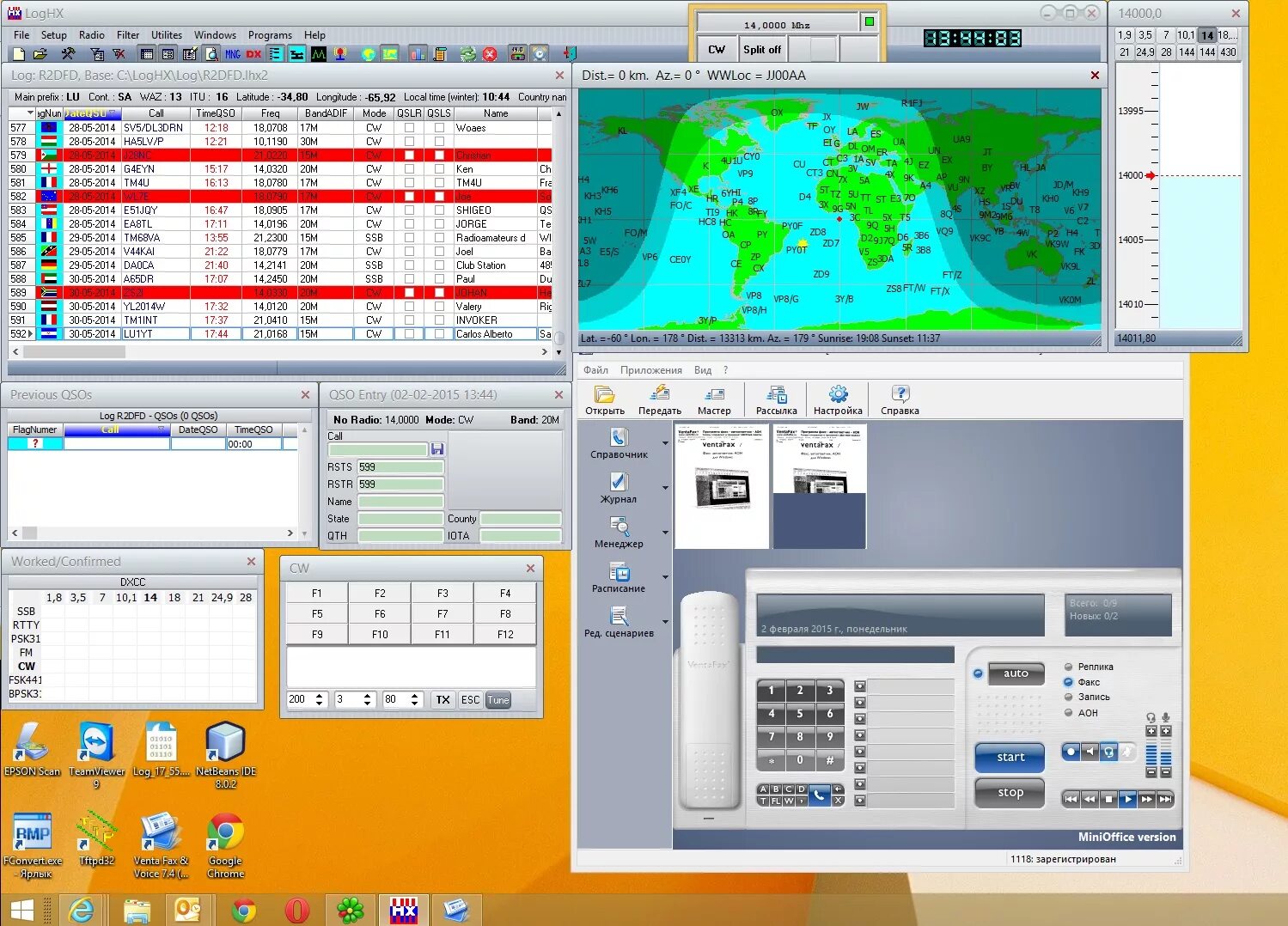
Task: Toggle QSLR checkbox for row 577 SV5/DL3DRN
Action: tap(409, 128)
